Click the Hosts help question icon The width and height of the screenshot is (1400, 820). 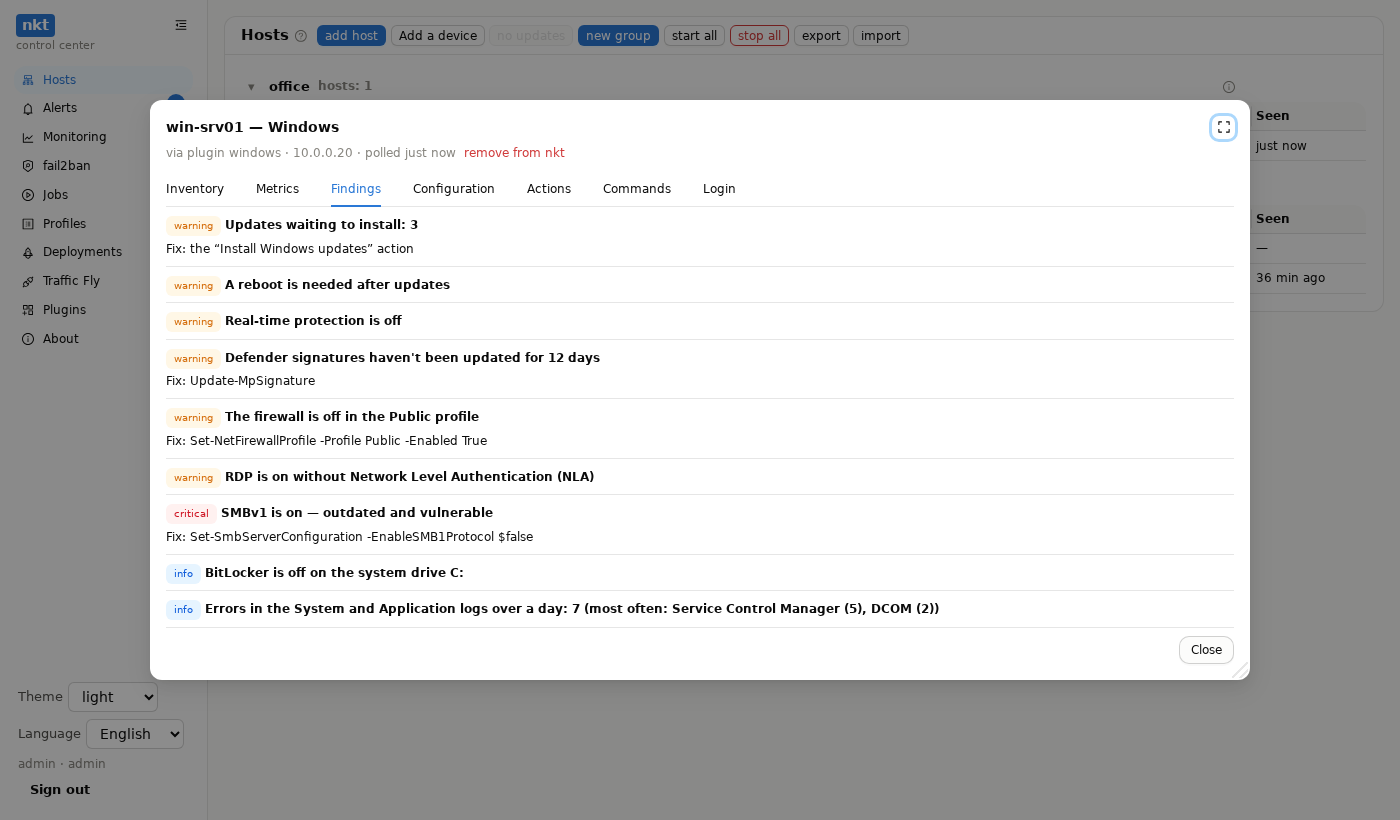tap(301, 36)
